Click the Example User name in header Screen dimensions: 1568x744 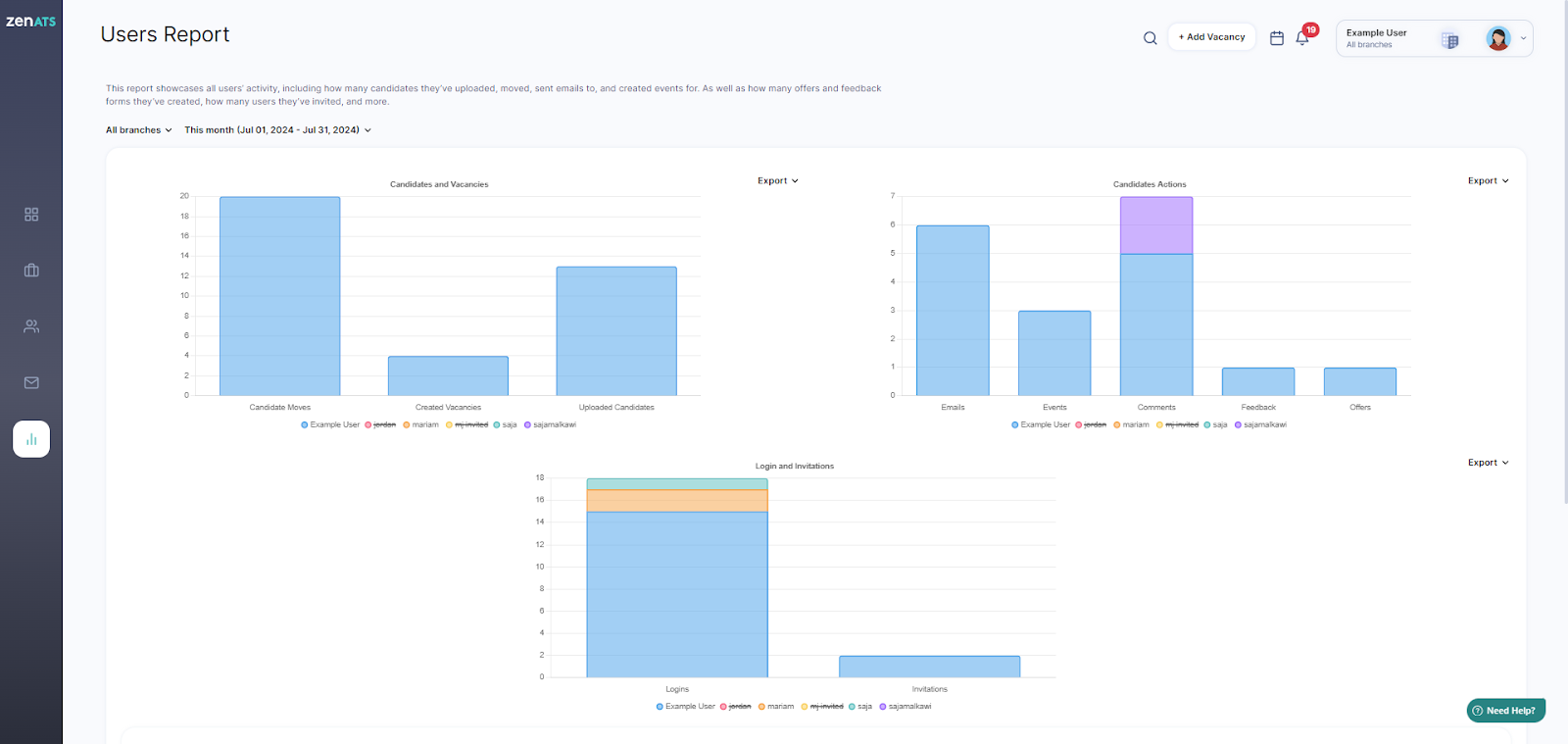tap(1376, 32)
